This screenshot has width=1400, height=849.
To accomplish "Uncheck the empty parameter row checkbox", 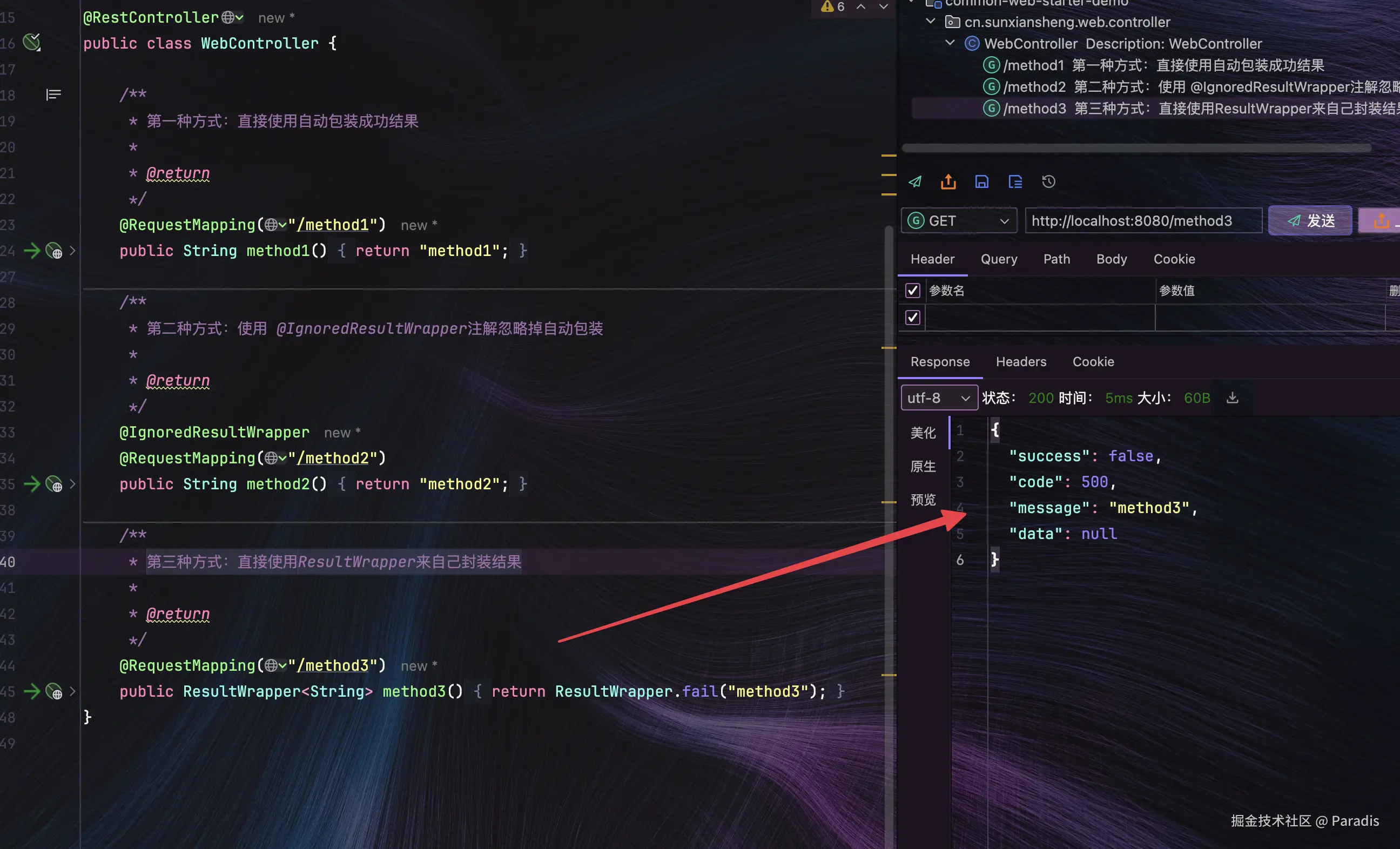I will point(912,317).
